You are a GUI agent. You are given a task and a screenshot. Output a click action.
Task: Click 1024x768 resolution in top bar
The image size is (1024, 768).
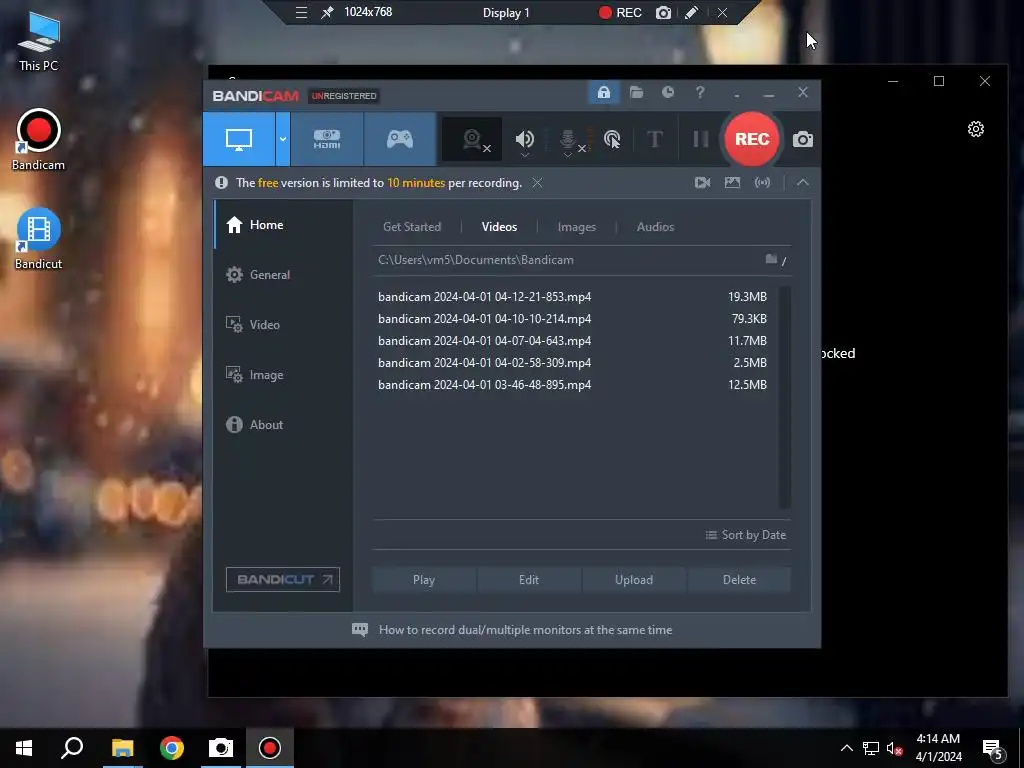[368, 12]
